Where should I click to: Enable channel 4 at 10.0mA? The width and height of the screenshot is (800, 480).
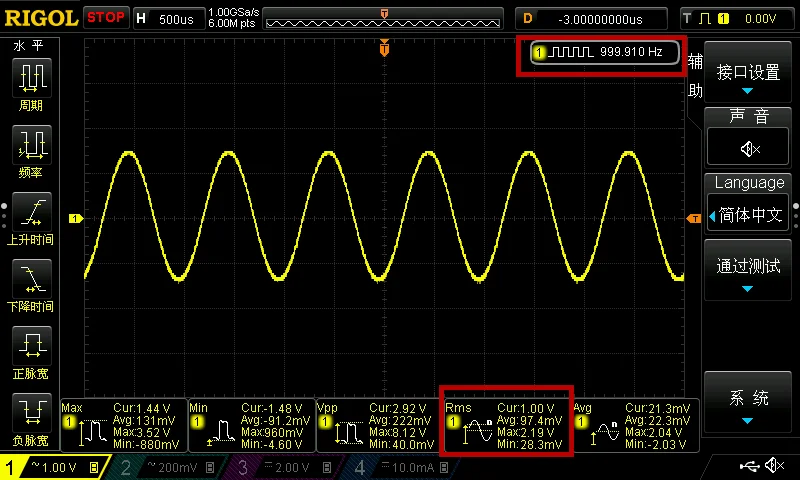(403, 467)
